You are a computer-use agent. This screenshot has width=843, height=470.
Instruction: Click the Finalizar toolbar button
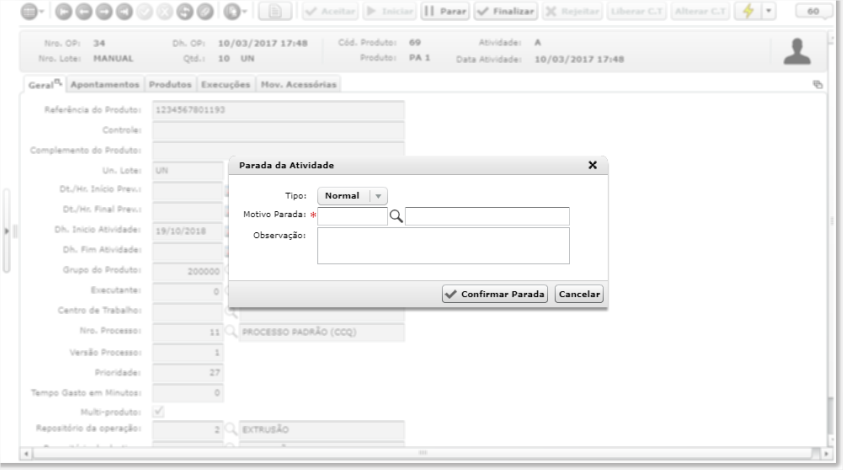(x=505, y=11)
